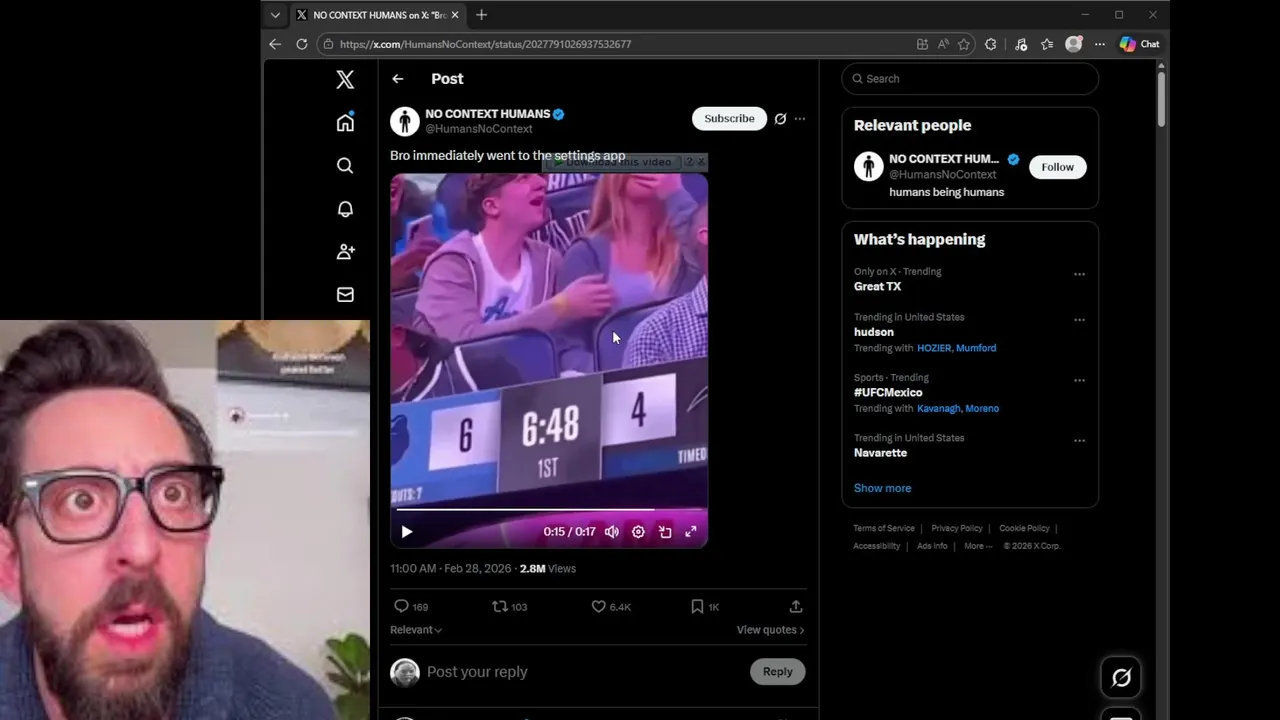
Task: Open the Great TX trending topic
Action: point(877,286)
